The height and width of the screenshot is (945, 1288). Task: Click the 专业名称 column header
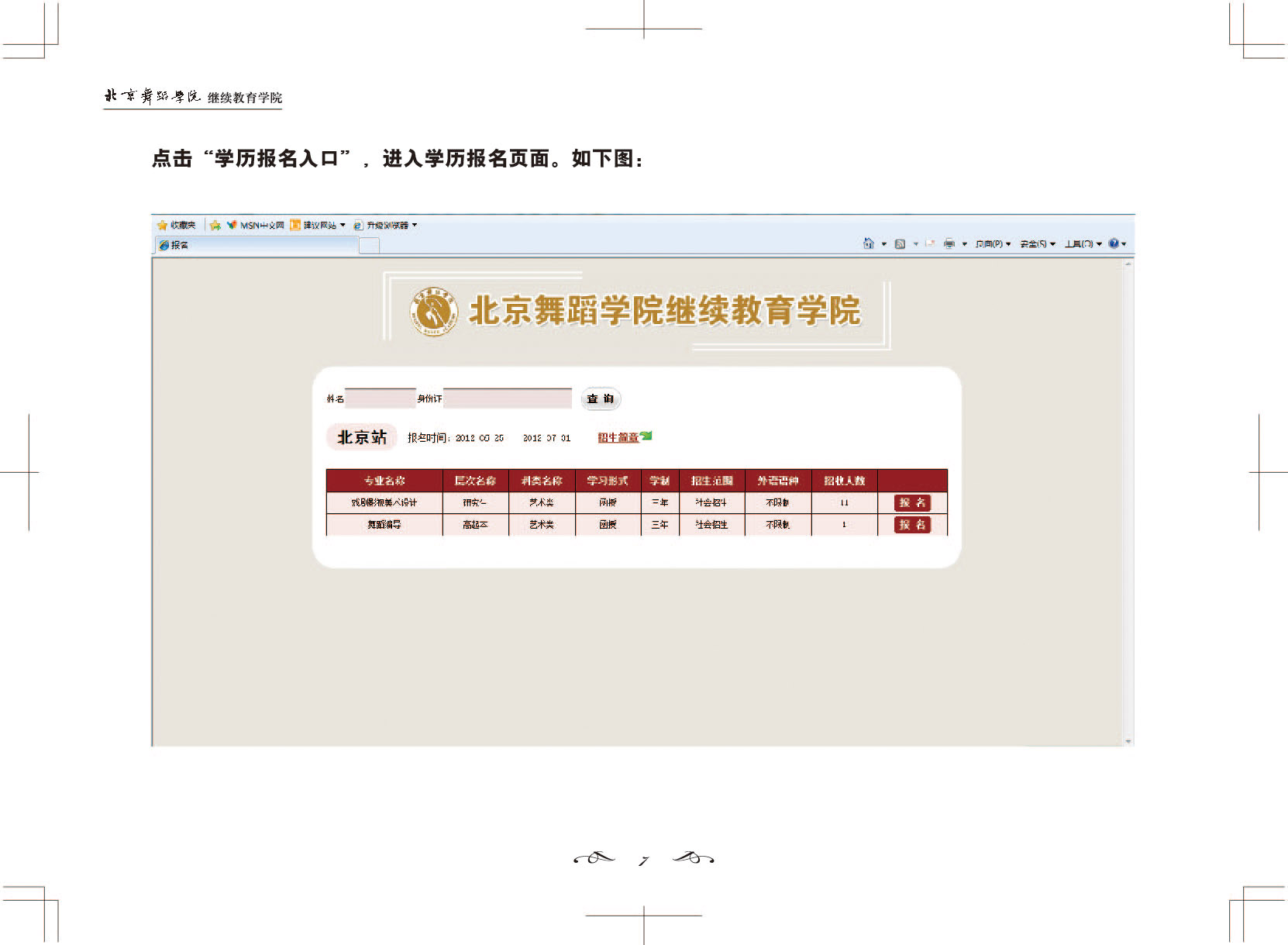coord(384,481)
